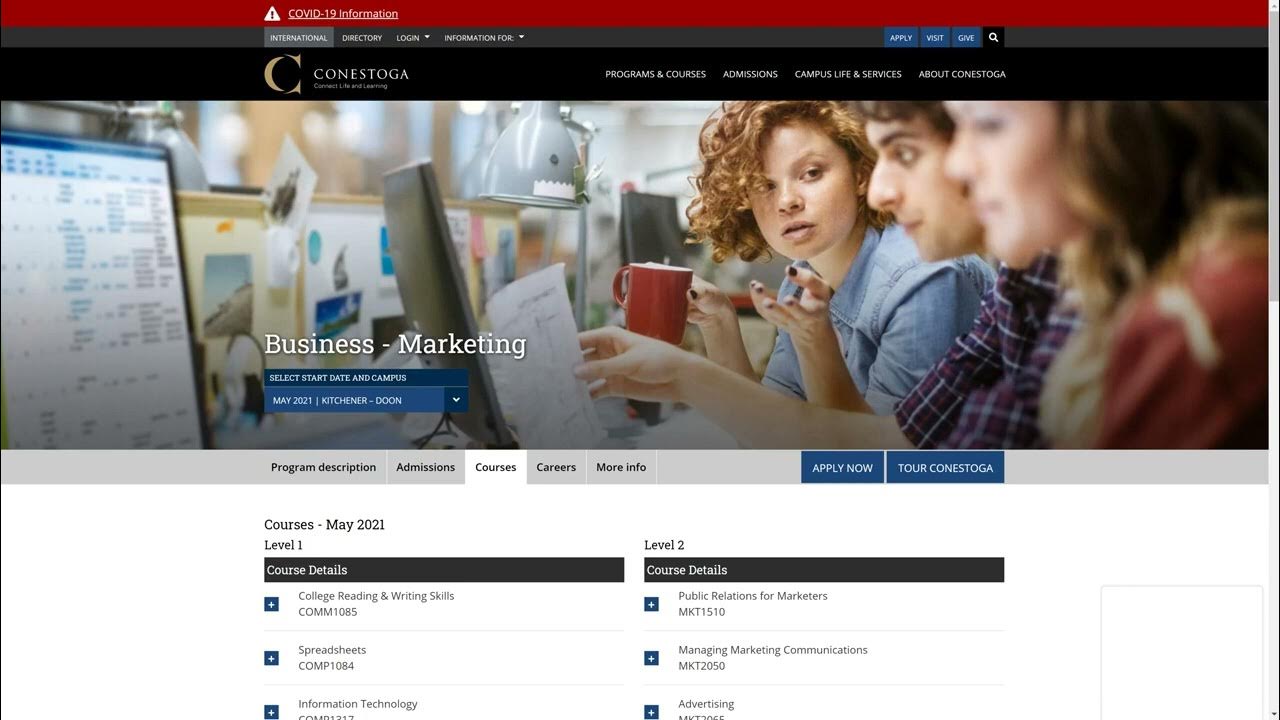Open the INFORMATION FOR dropdown
Screen dimensions: 1280x720
click(484, 38)
